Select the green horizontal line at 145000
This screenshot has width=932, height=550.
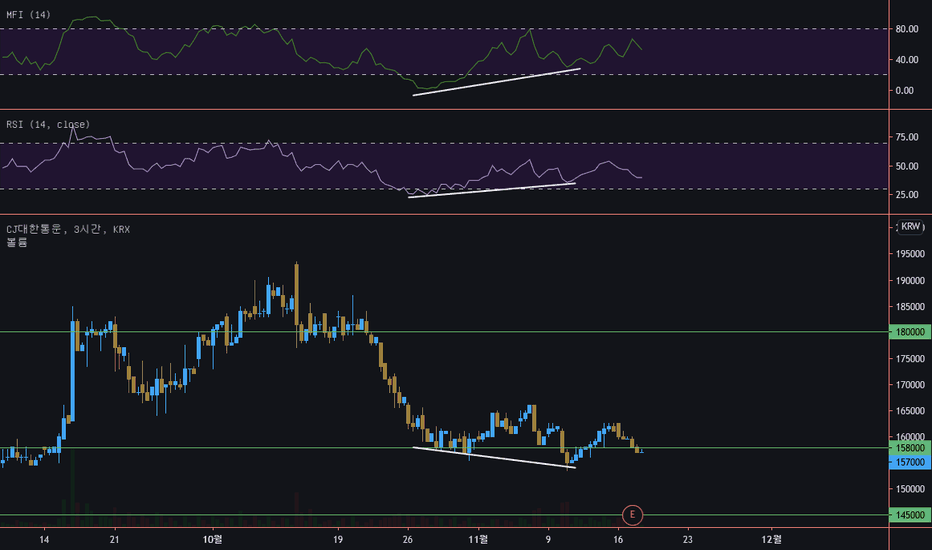coord(445,515)
